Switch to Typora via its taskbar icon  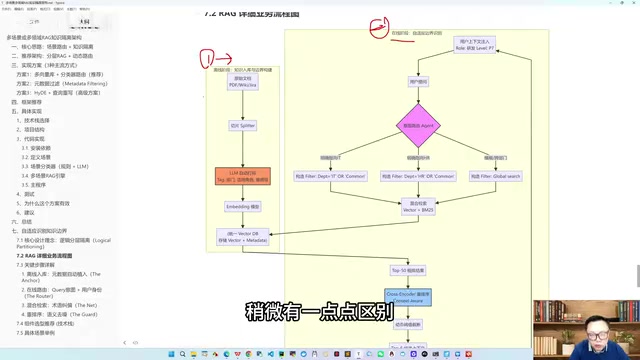(x=359, y=354)
